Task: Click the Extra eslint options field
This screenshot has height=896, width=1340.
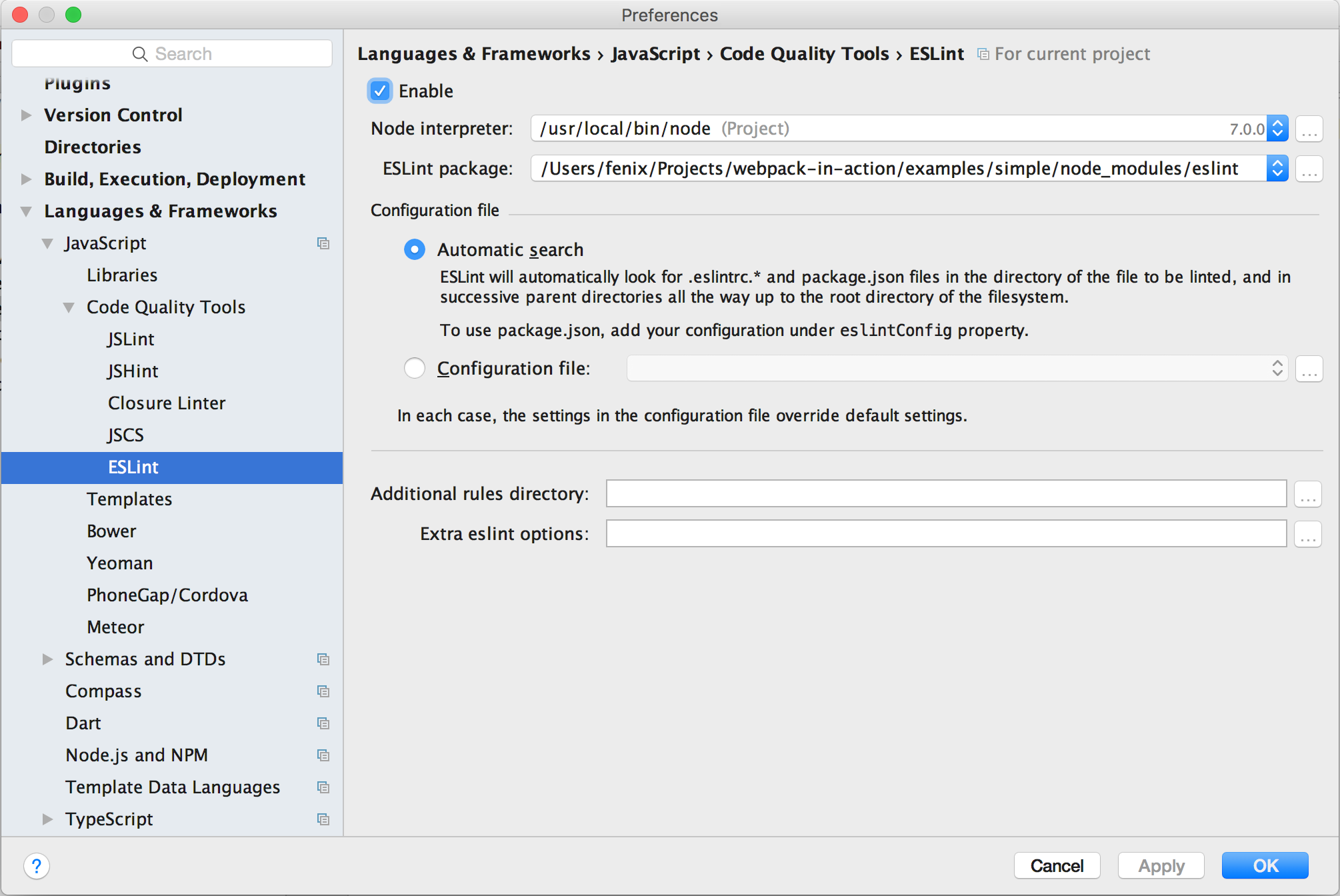Action: tap(945, 533)
